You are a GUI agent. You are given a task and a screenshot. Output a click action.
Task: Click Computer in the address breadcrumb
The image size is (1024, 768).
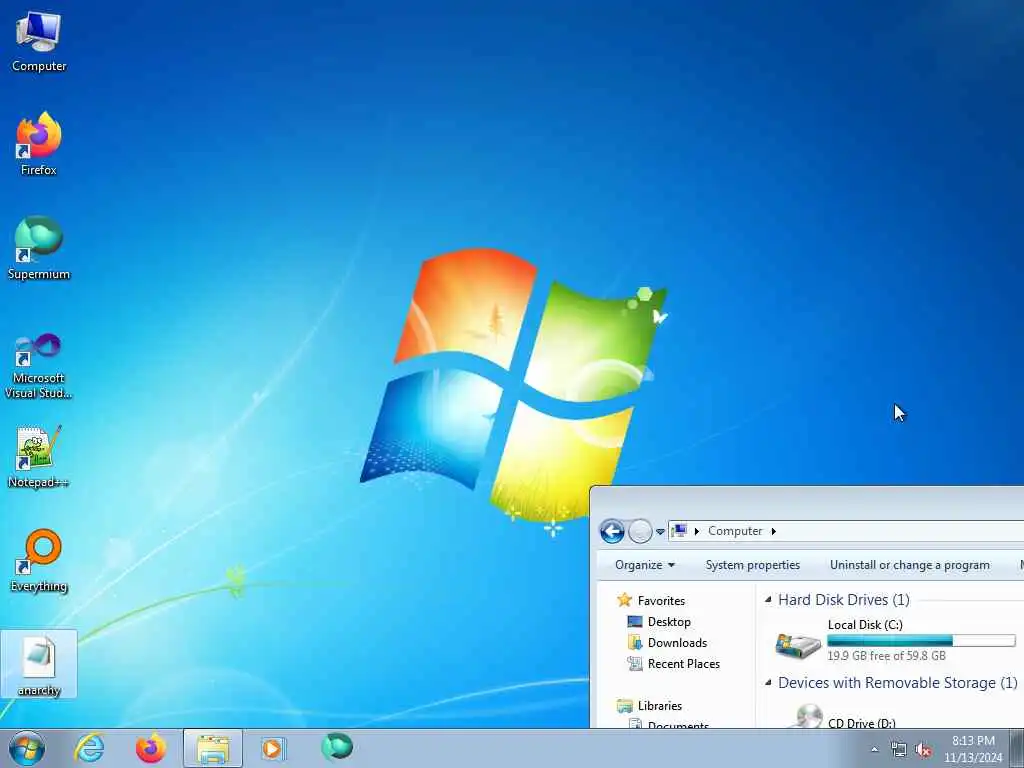point(735,531)
